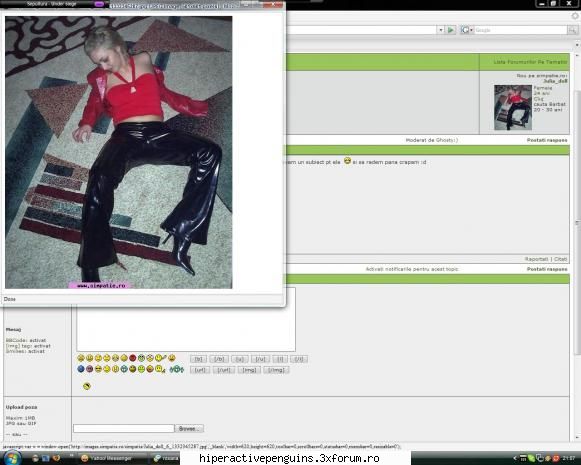Click the Iulia_doll profile thumbnail
The image size is (581, 465).
point(513,107)
